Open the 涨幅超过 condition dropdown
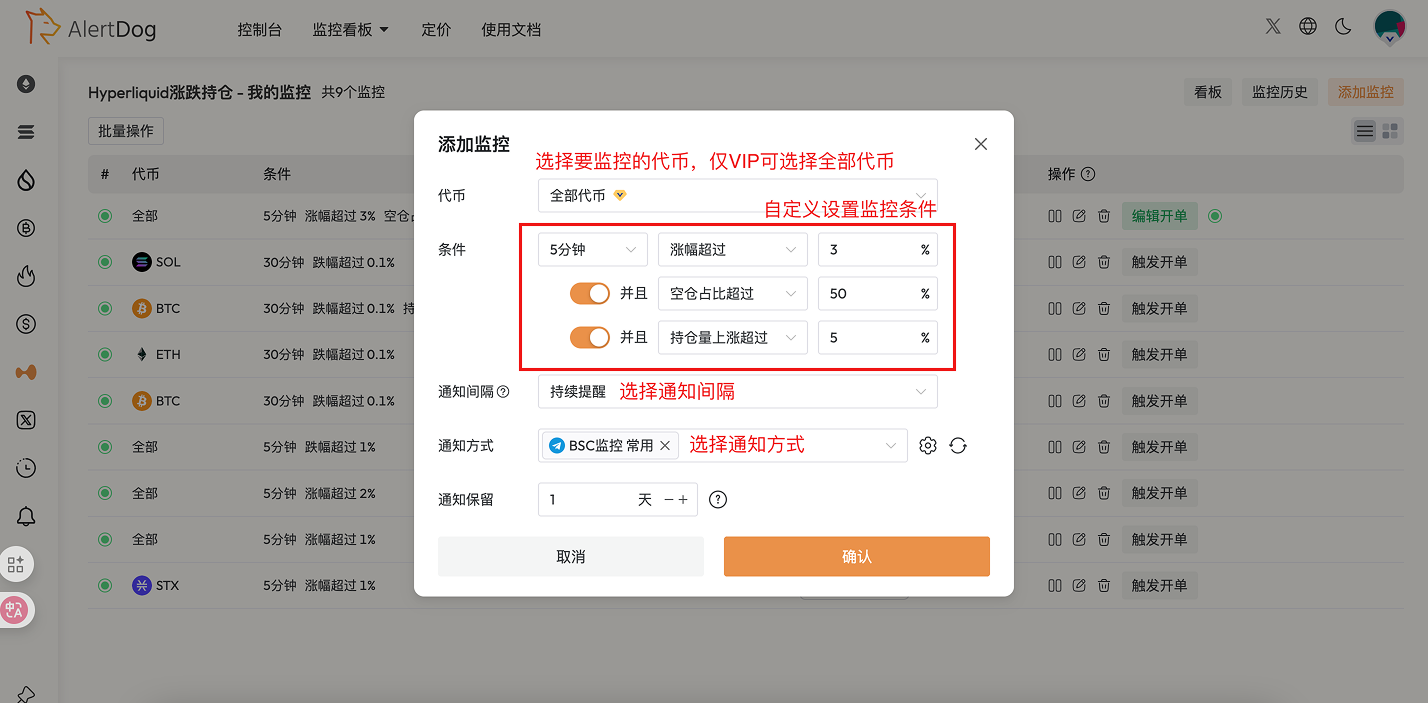 [x=733, y=250]
